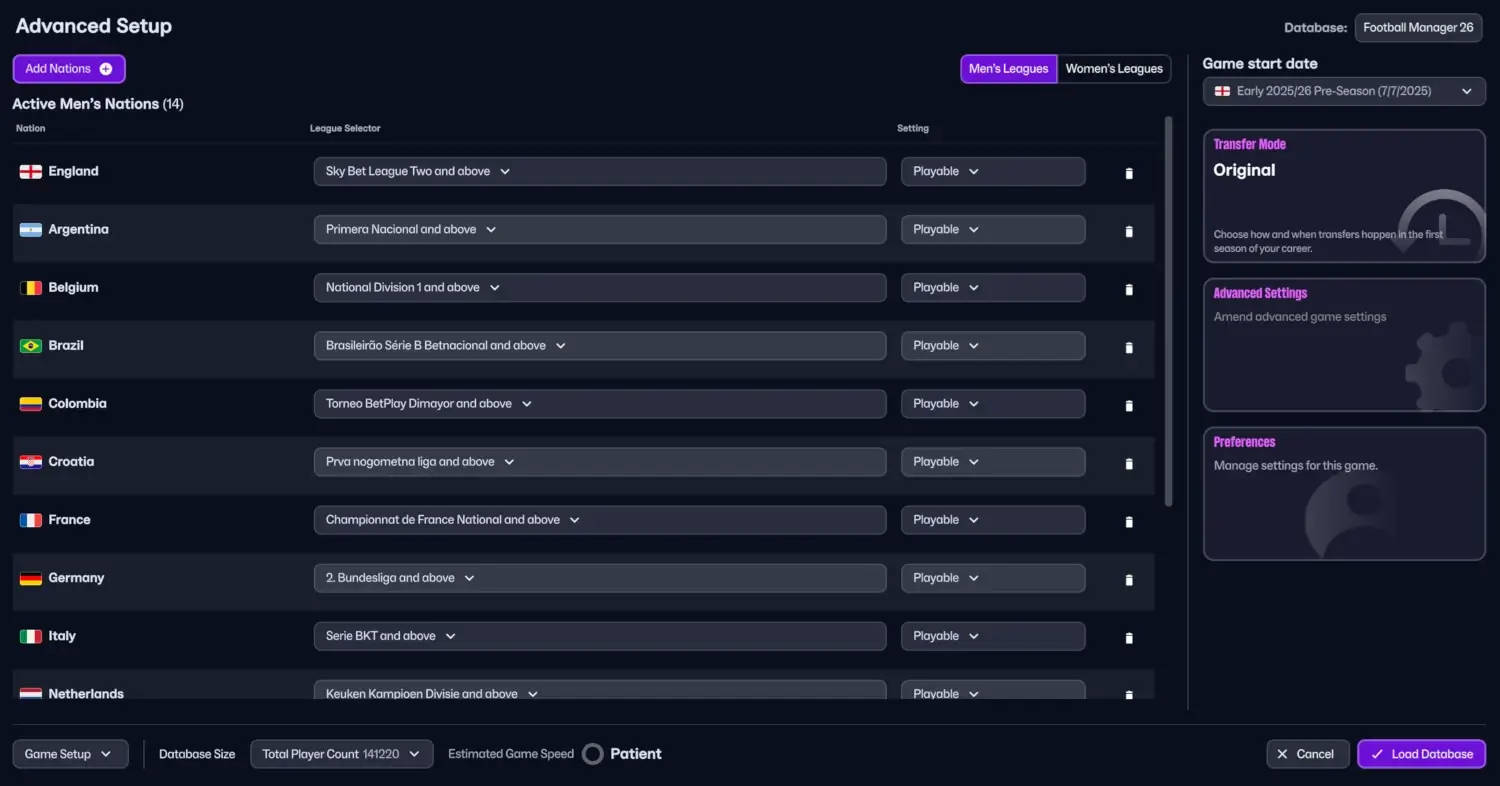Image resolution: width=1500 pixels, height=786 pixels.
Task: Open the Advanced Settings card
Action: pos(1344,345)
